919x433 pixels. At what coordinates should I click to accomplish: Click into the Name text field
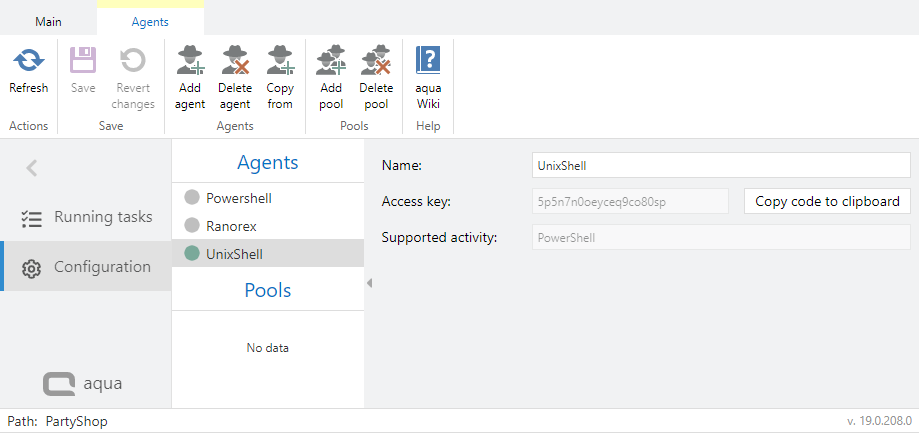(x=720, y=165)
